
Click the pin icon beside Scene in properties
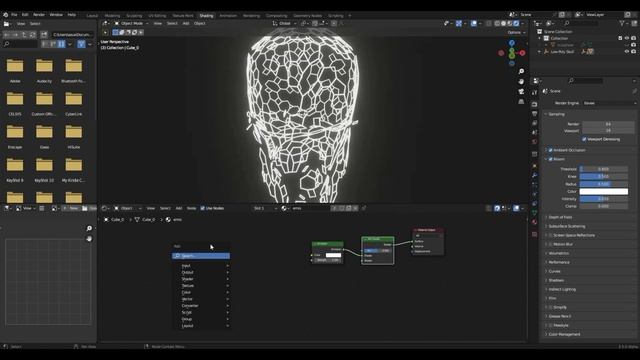[x=634, y=91]
